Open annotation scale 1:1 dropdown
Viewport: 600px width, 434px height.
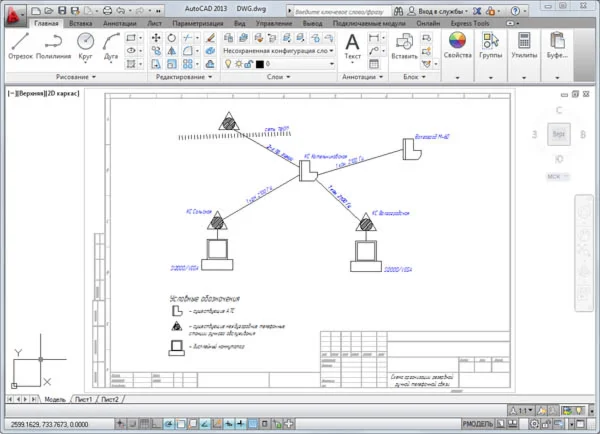[x=522, y=411]
